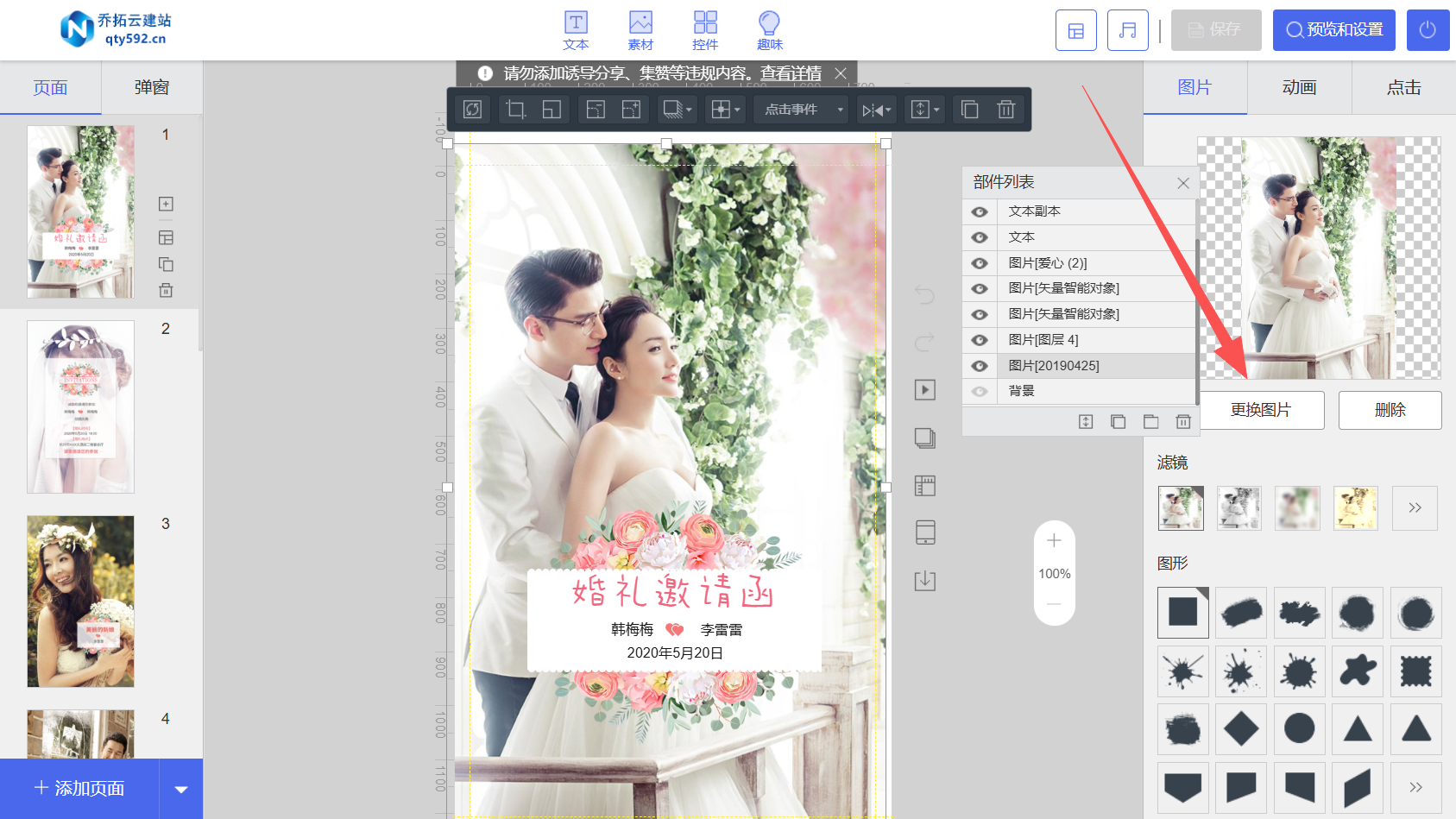Image resolution: width=1456 pixels, height=819 pixels.
Task: Open the 控件 widgets menu
Action: [705, 31]
